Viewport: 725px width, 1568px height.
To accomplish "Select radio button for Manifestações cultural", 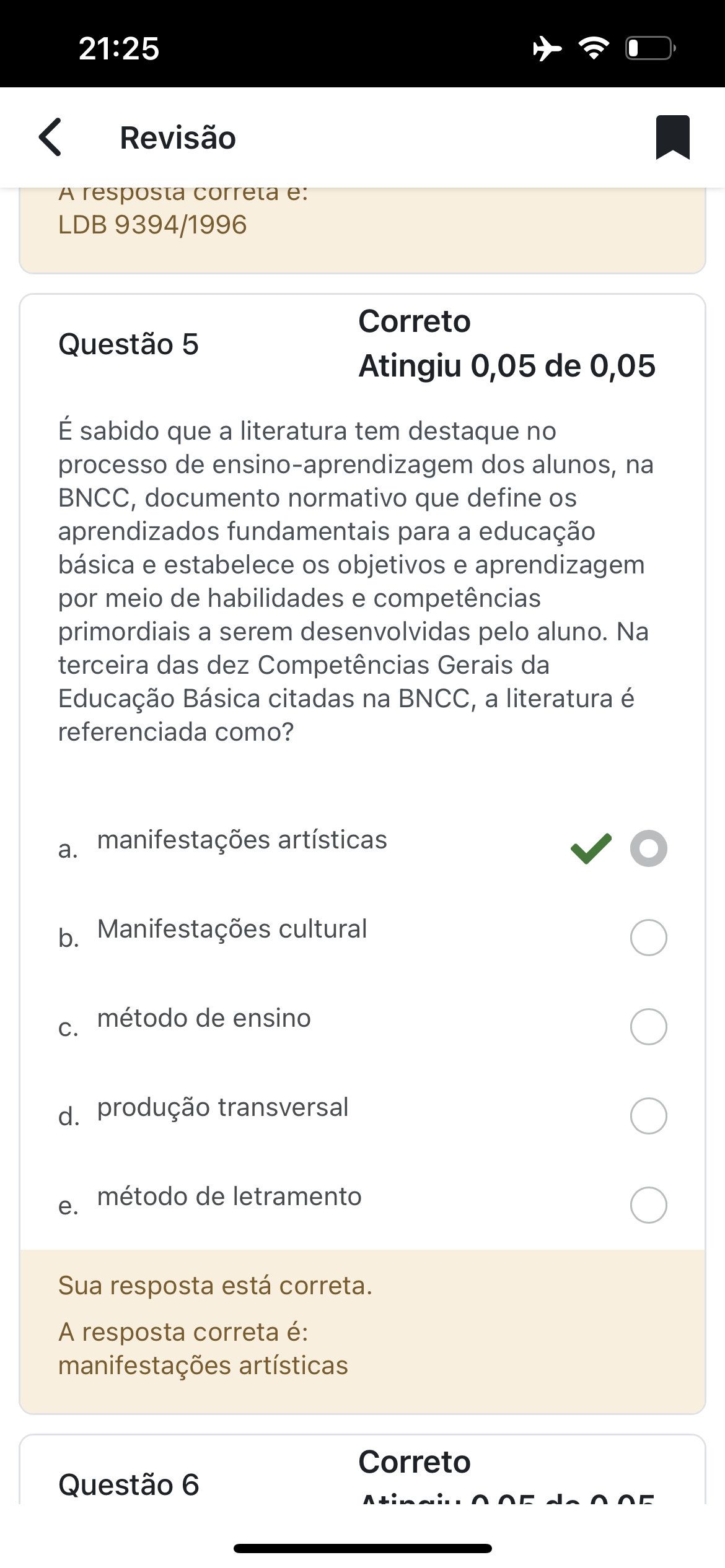I will click(648, 938).
